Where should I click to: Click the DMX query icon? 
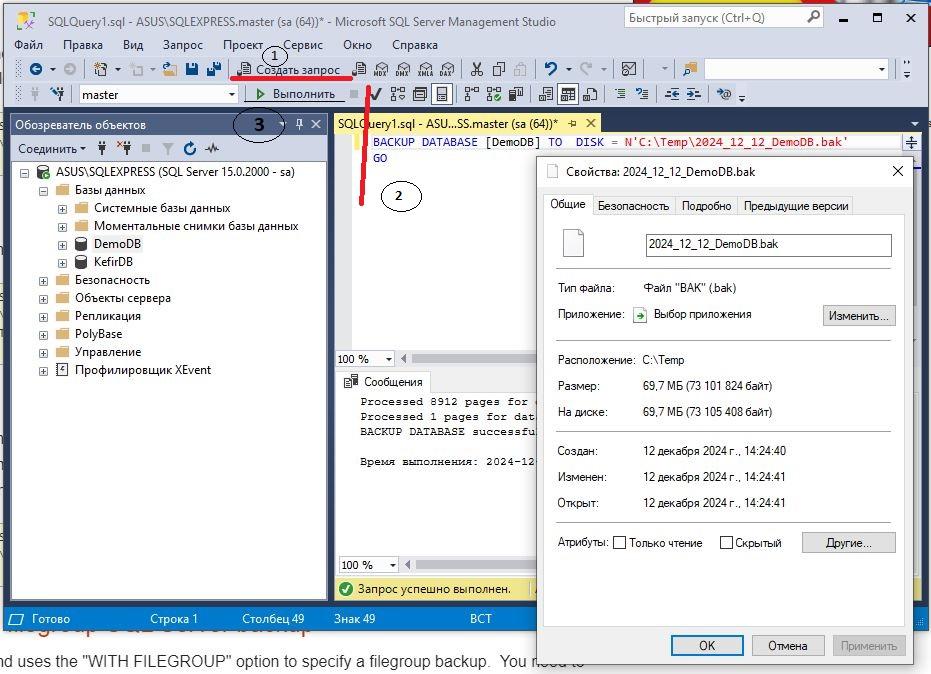click(x=403, y=69)
